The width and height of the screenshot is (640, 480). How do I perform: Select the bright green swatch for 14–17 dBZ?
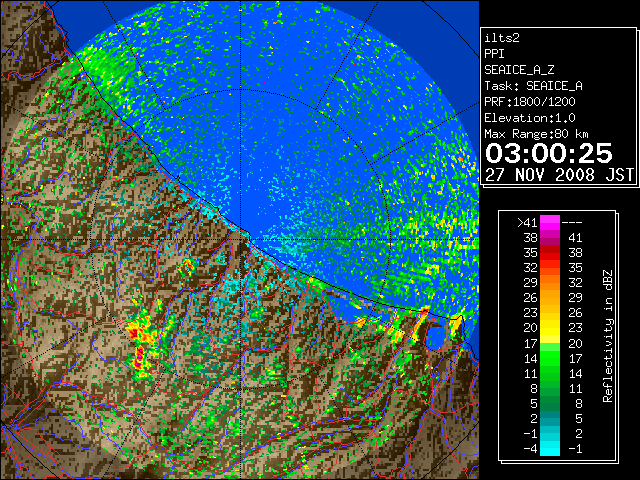(x=550, y=359)
